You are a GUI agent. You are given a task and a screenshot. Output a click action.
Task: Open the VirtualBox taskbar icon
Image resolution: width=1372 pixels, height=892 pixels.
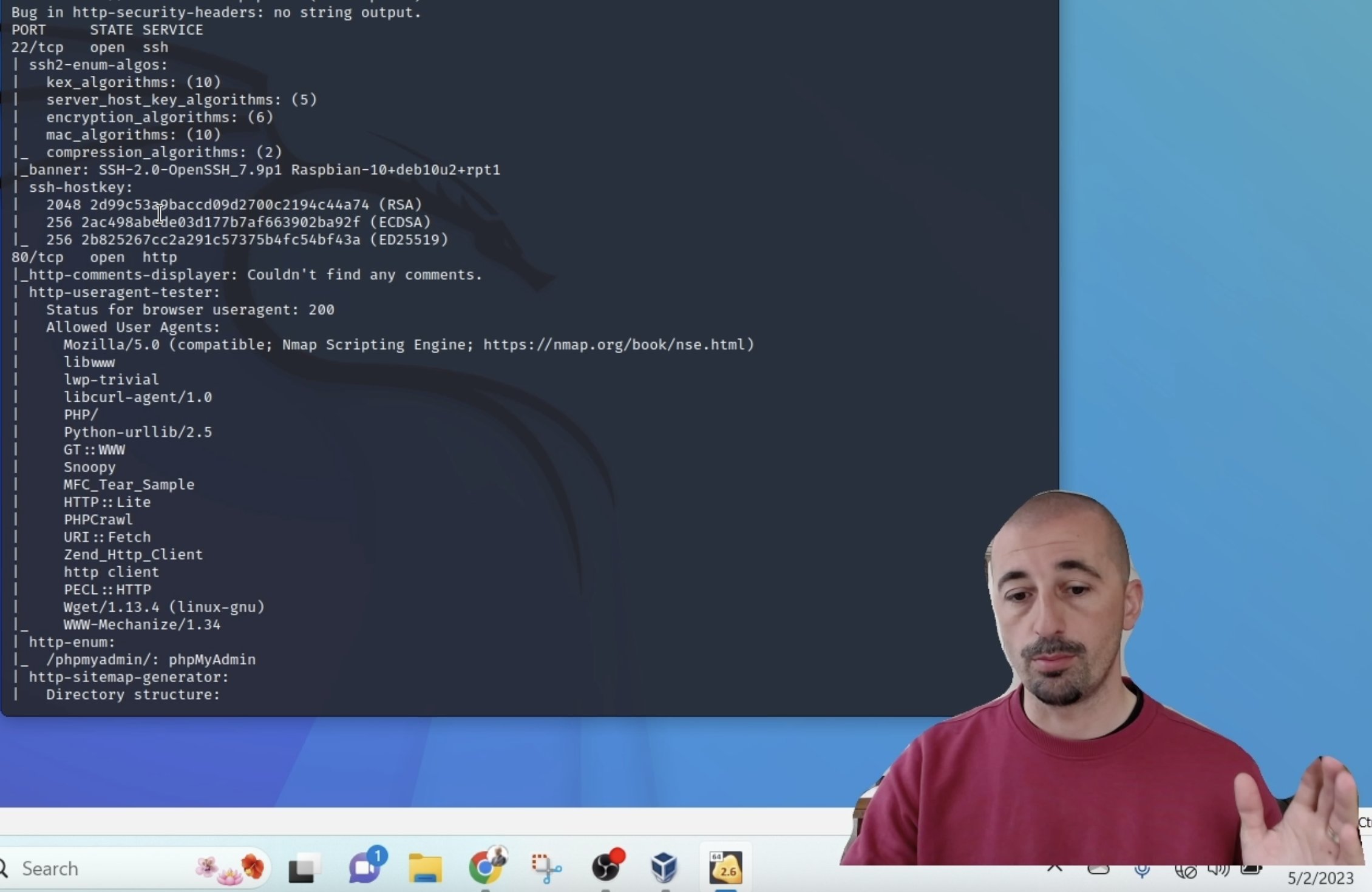pyautogui.click(x=664, y=867)
